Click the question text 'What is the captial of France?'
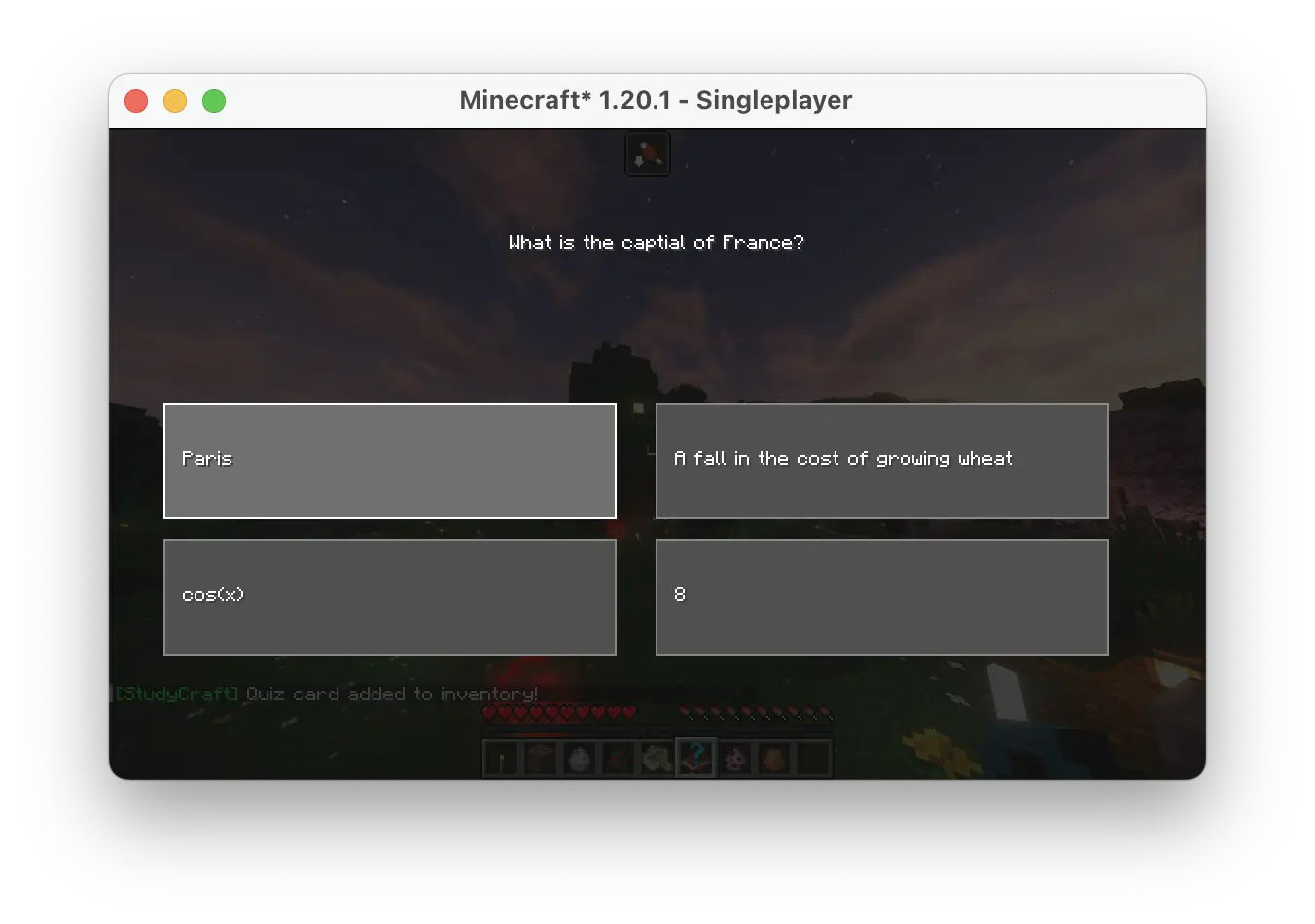1315x924 pixels. click(x=657, y=242)
